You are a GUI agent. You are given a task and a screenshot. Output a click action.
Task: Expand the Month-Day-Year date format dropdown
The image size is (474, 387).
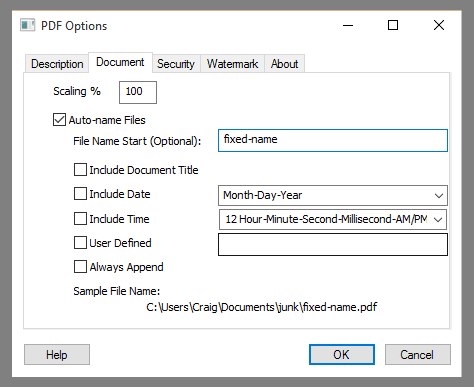[333, 195]
